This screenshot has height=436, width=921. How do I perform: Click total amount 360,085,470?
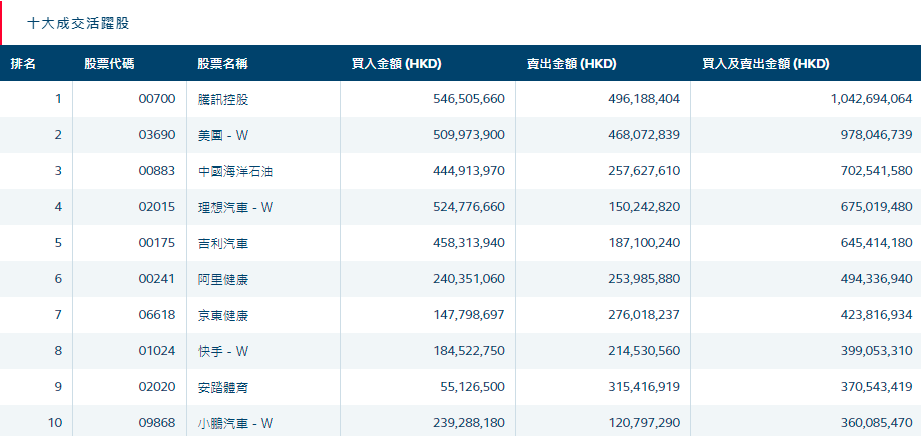click(877, 423)
